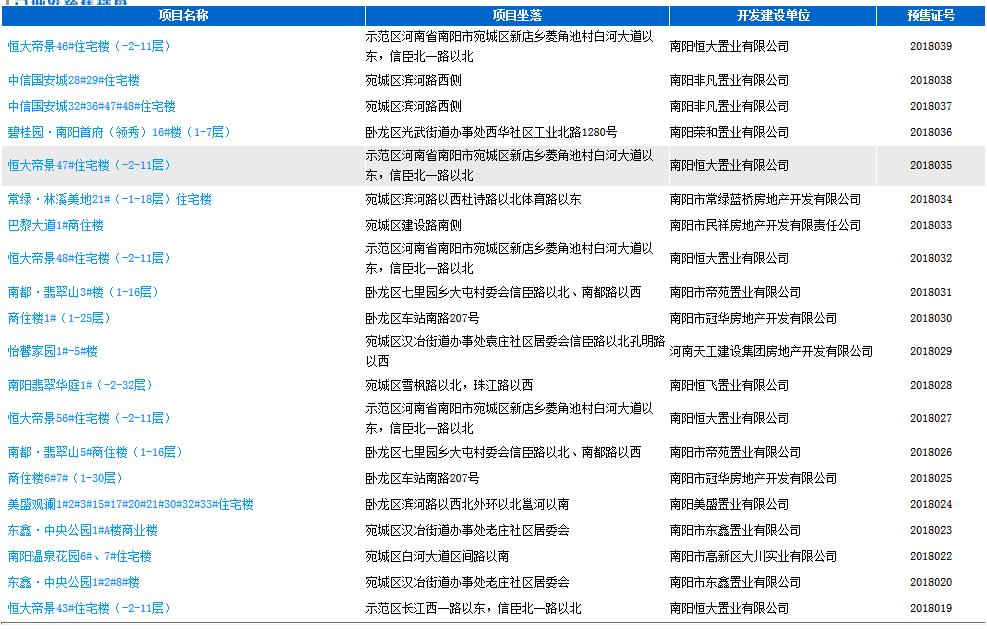987x629 pixels.
Task: Open 恒大帝景43#住宅楼（-2-11层） link
Action: tap(89, 608)
